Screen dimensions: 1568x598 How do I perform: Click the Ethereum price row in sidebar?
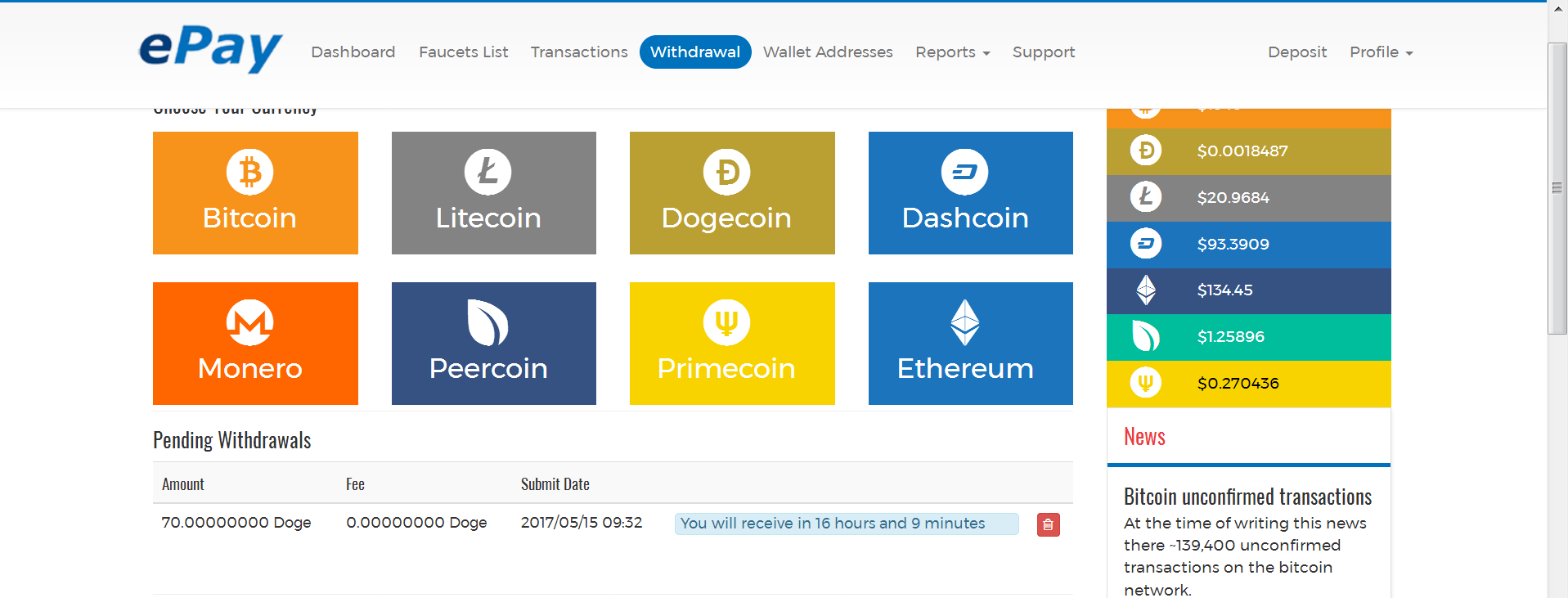[x=1249, y=290]
